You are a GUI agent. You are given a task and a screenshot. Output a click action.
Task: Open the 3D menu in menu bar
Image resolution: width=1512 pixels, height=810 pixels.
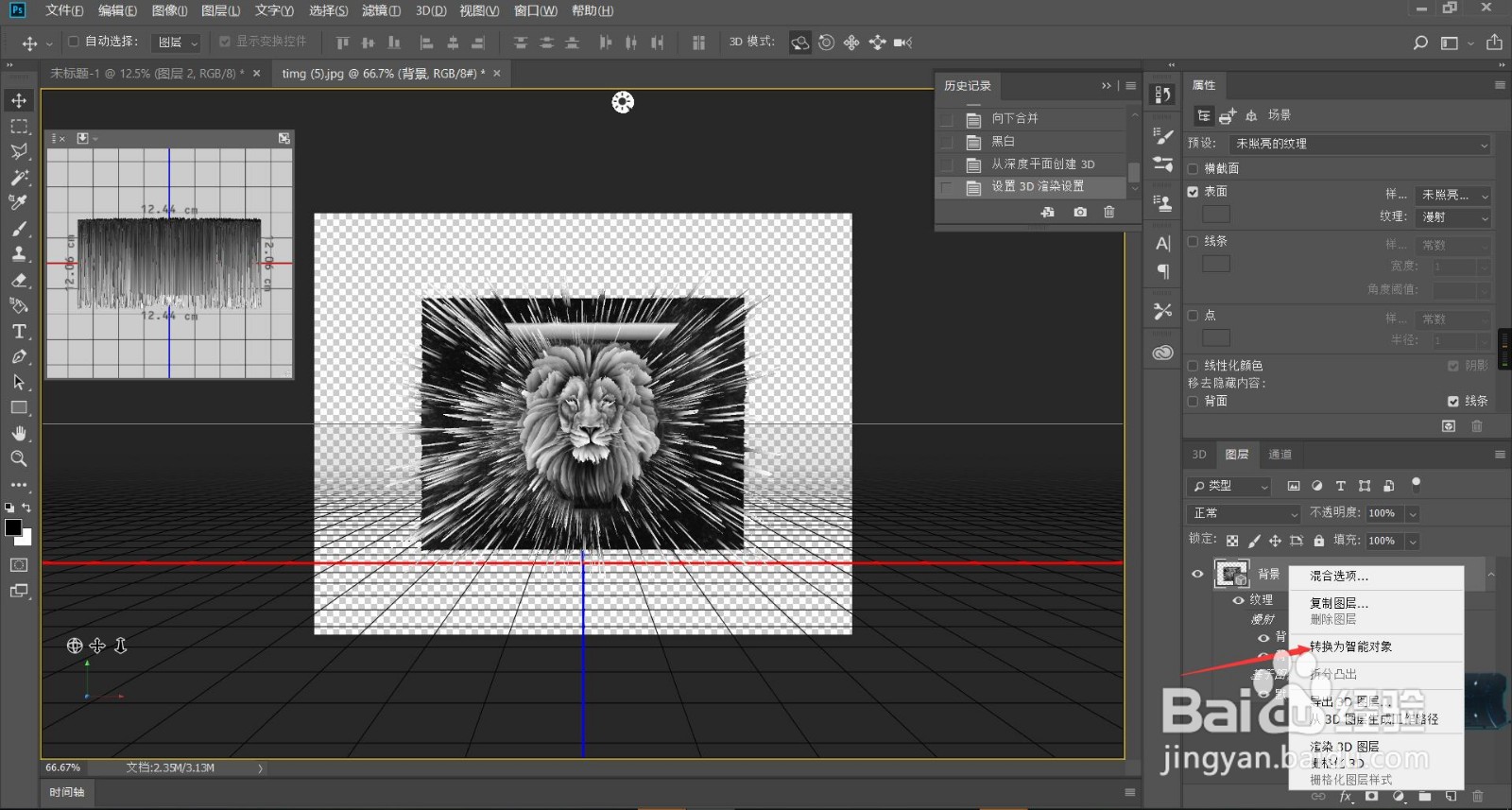[431, 10]
